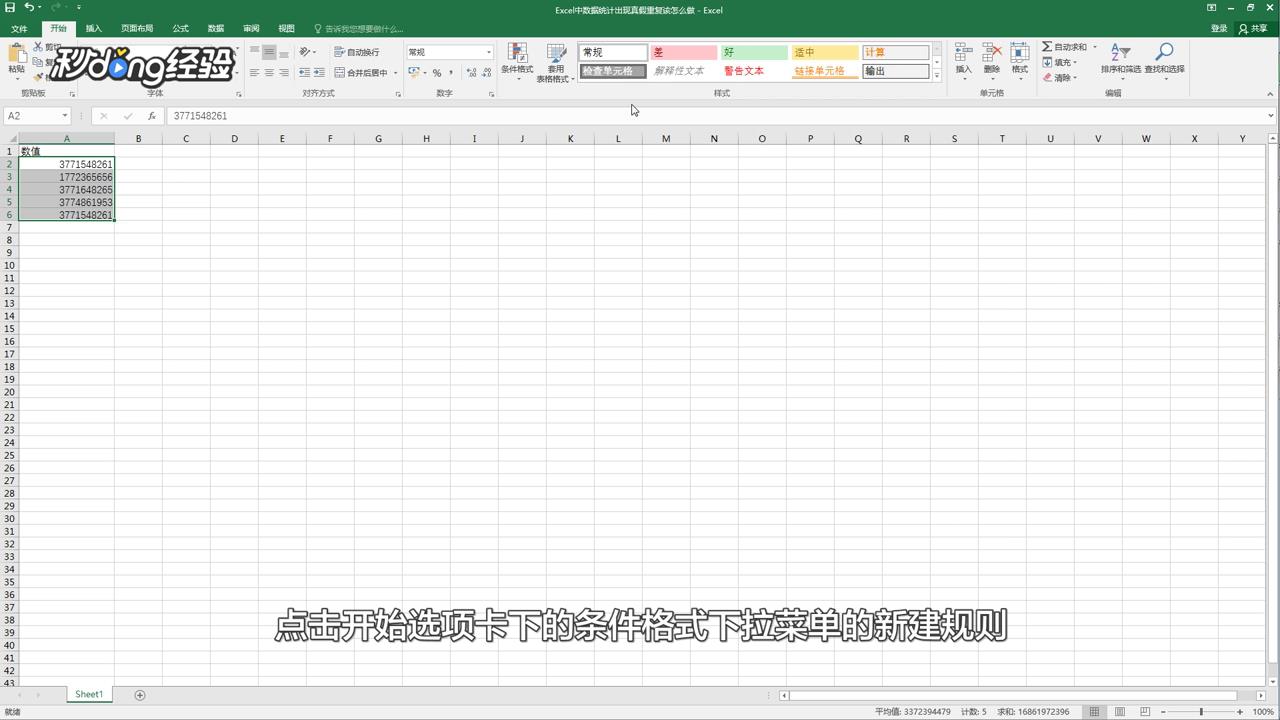Click the AutoSum (自动求和) sigma icon
Image resolution: width=1280 pixels, height=720 pixels.
(1047, 47)
